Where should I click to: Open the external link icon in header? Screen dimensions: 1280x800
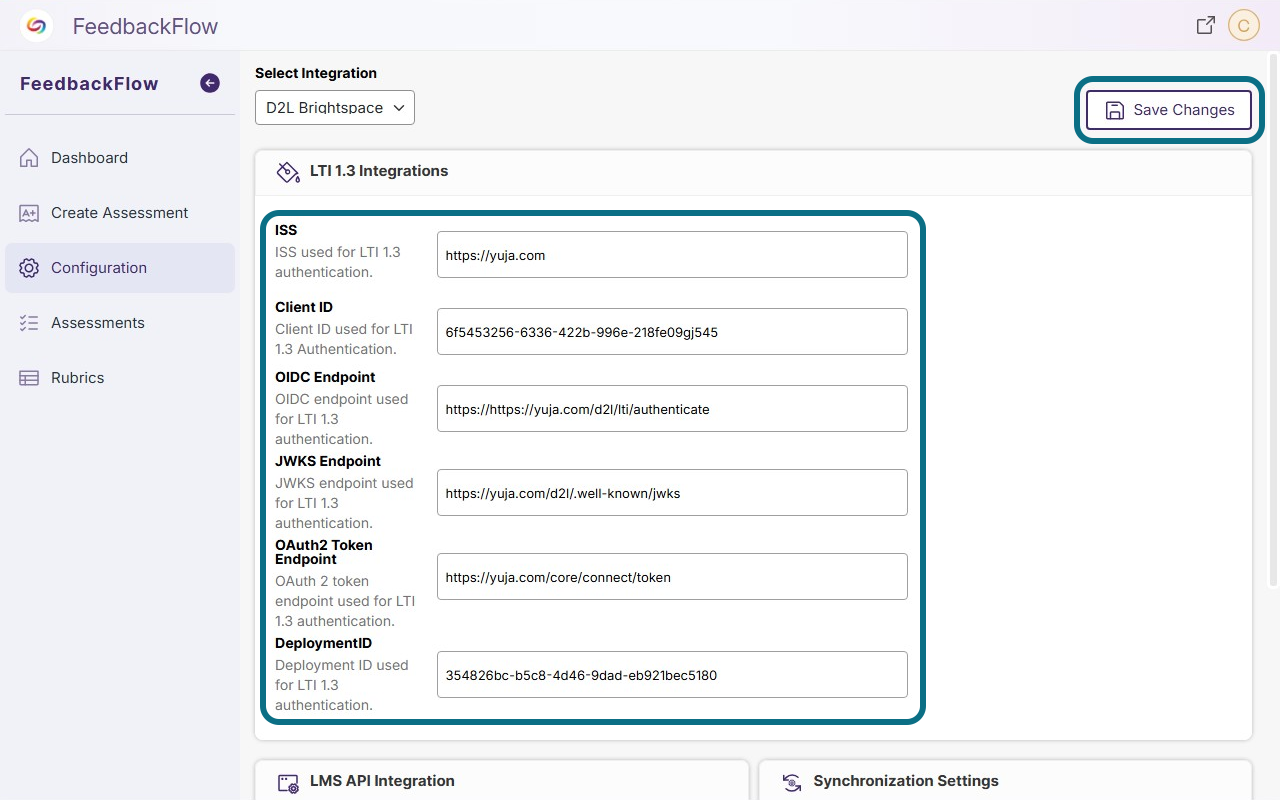click(1206, 26)
